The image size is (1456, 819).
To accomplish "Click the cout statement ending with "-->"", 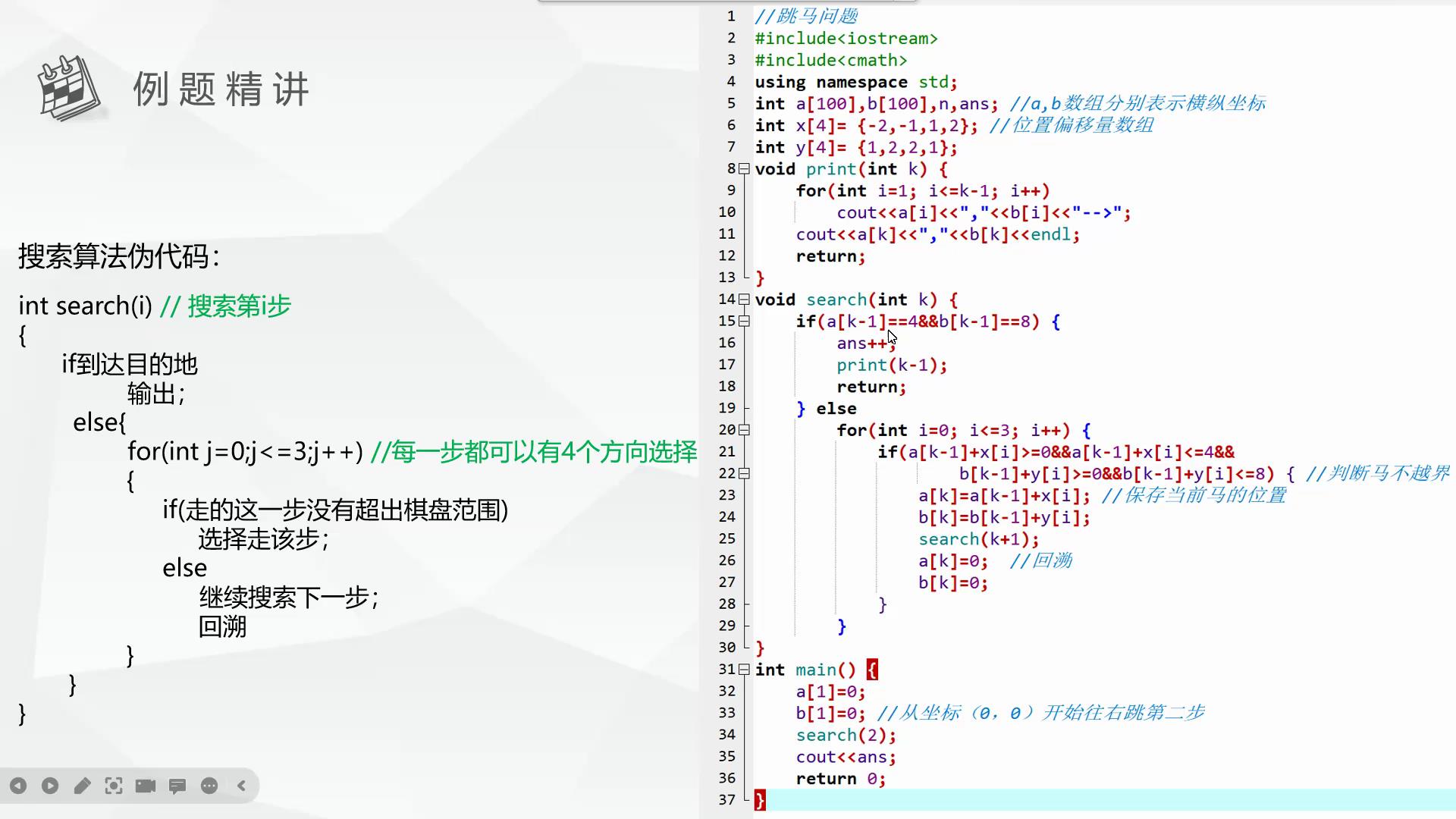I will 984,213.
